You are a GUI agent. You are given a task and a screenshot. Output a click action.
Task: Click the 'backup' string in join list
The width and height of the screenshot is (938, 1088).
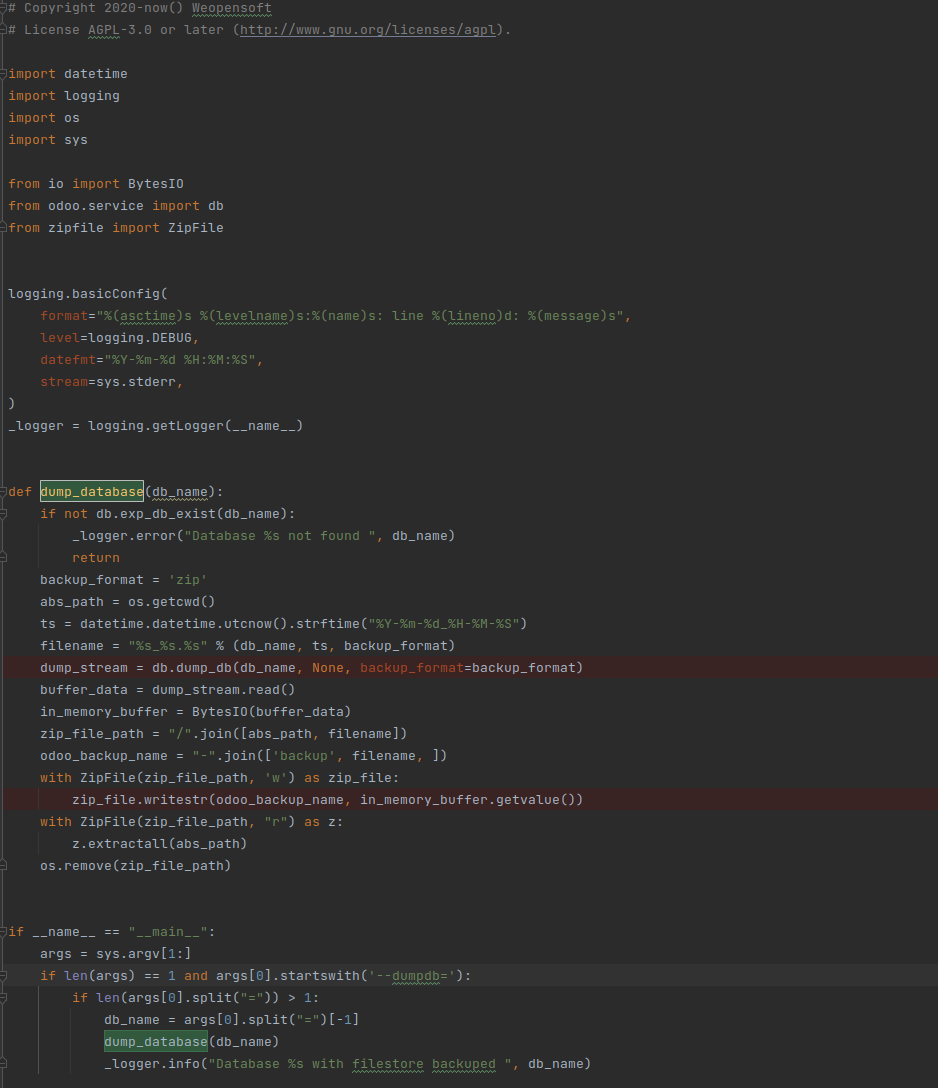pos(303,756)
